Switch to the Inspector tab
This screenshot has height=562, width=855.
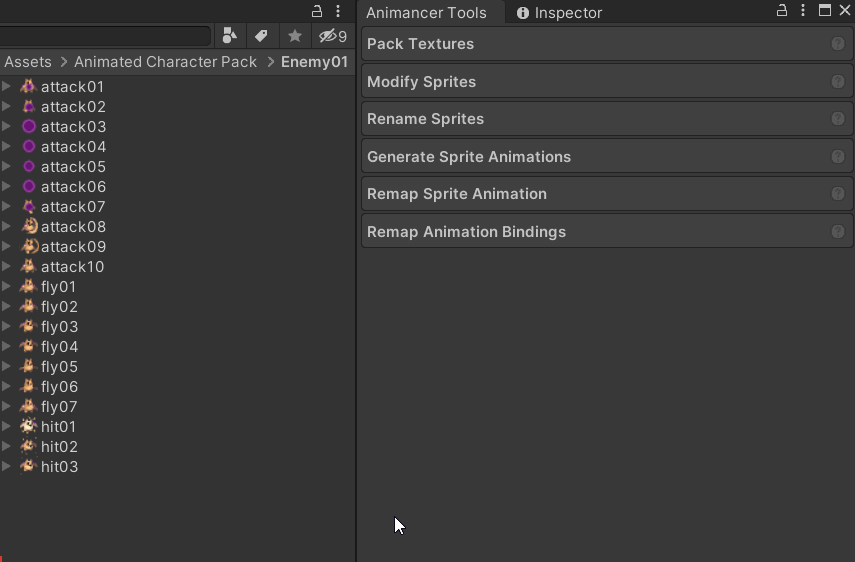[x=559, y=13]
